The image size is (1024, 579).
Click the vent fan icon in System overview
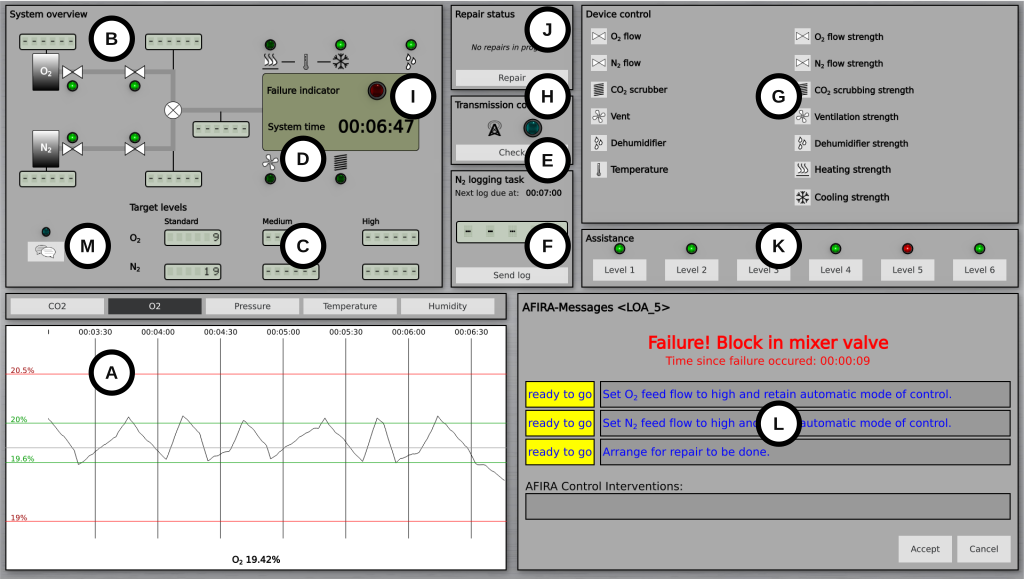270,161
